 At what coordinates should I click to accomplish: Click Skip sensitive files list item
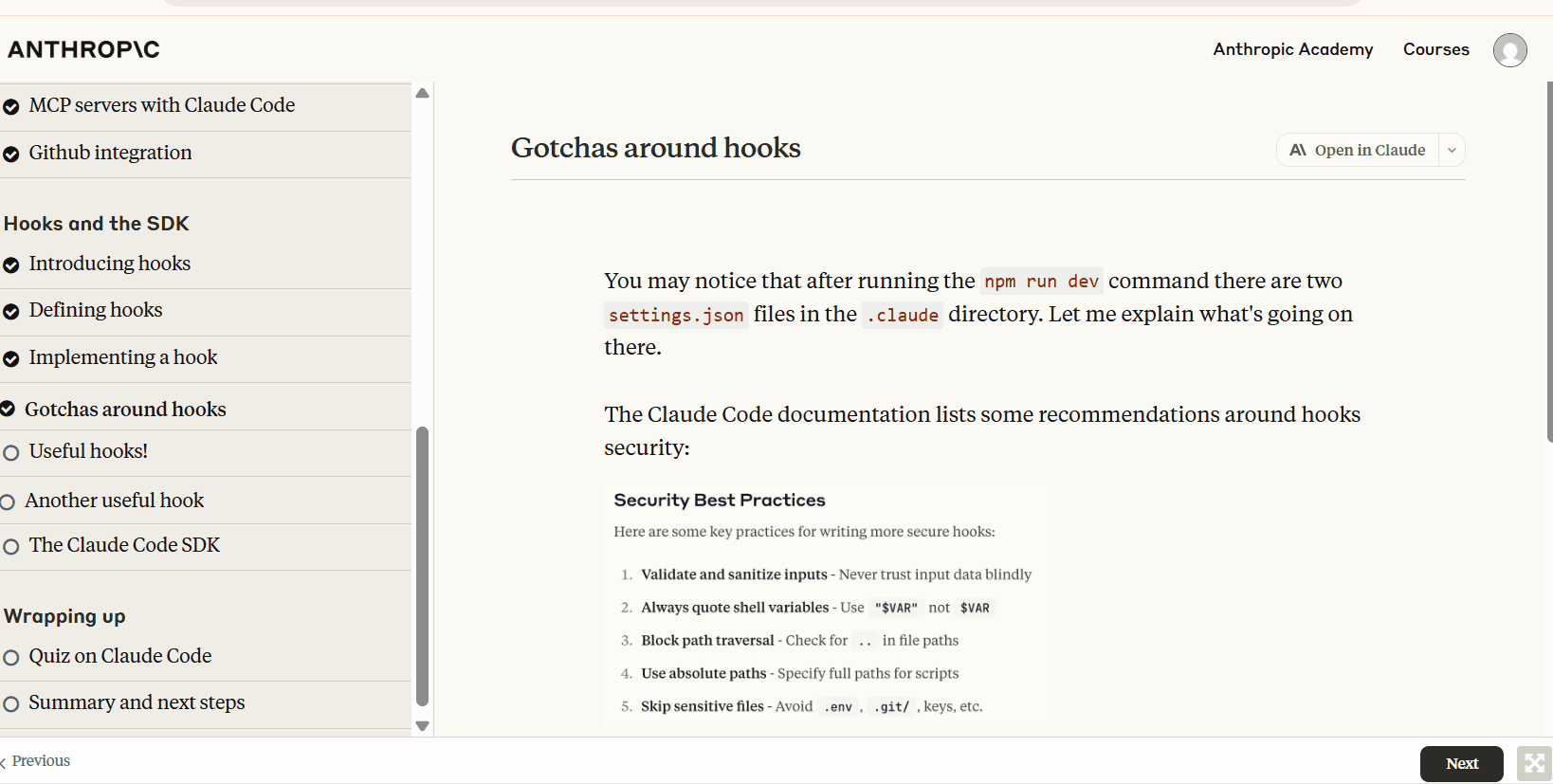point(802,706)
